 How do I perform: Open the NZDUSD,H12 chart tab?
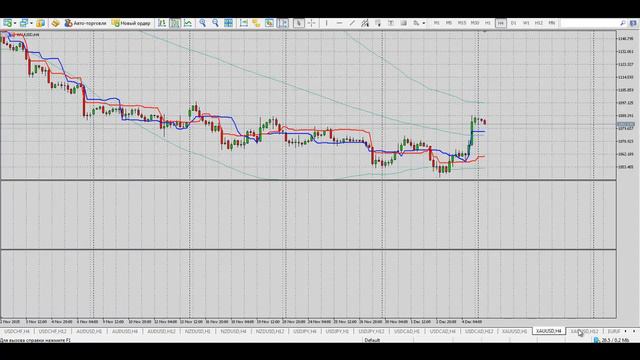click(x=270, y=331)
